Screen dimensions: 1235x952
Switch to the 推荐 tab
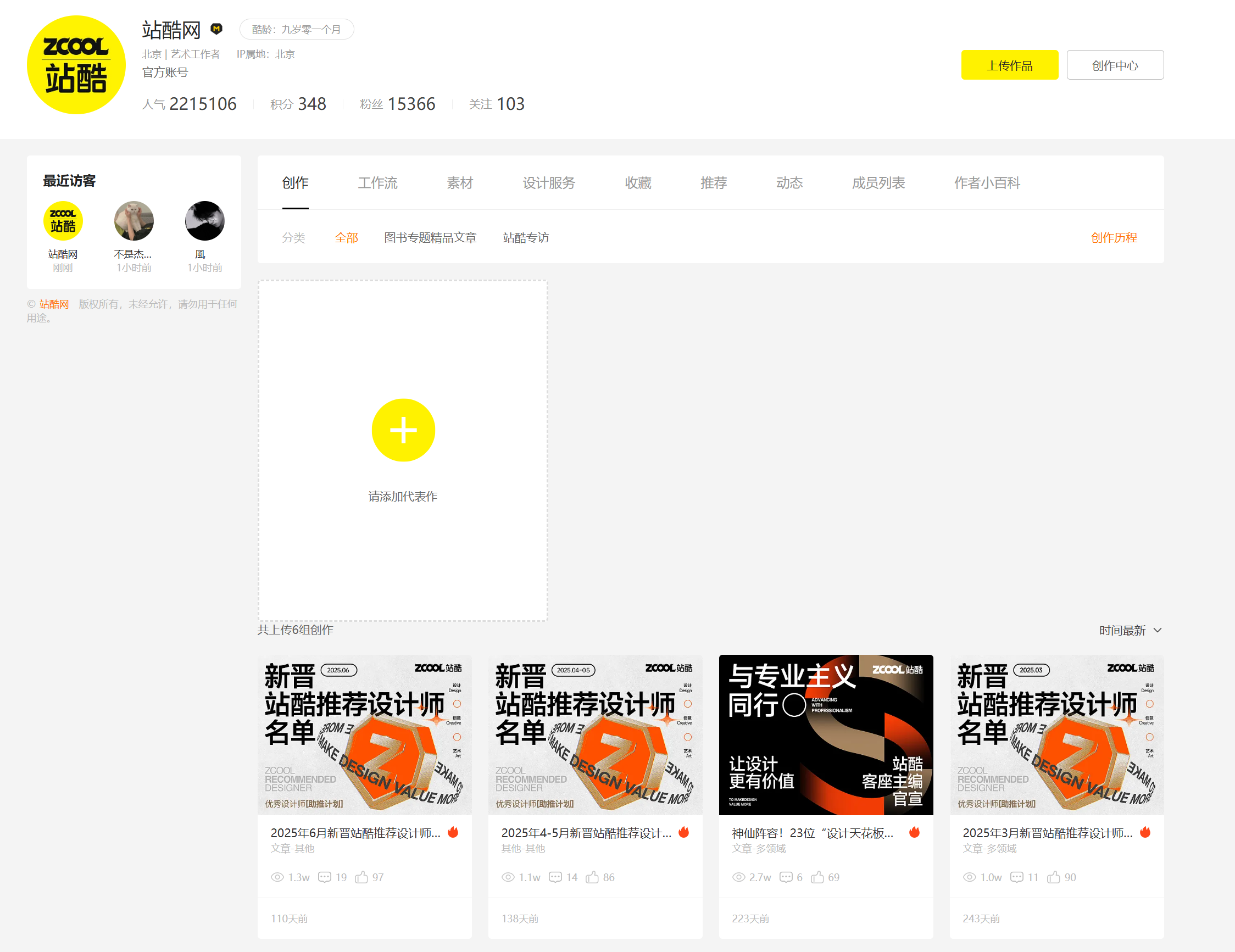pyautogui.click(x=714, y=182)
